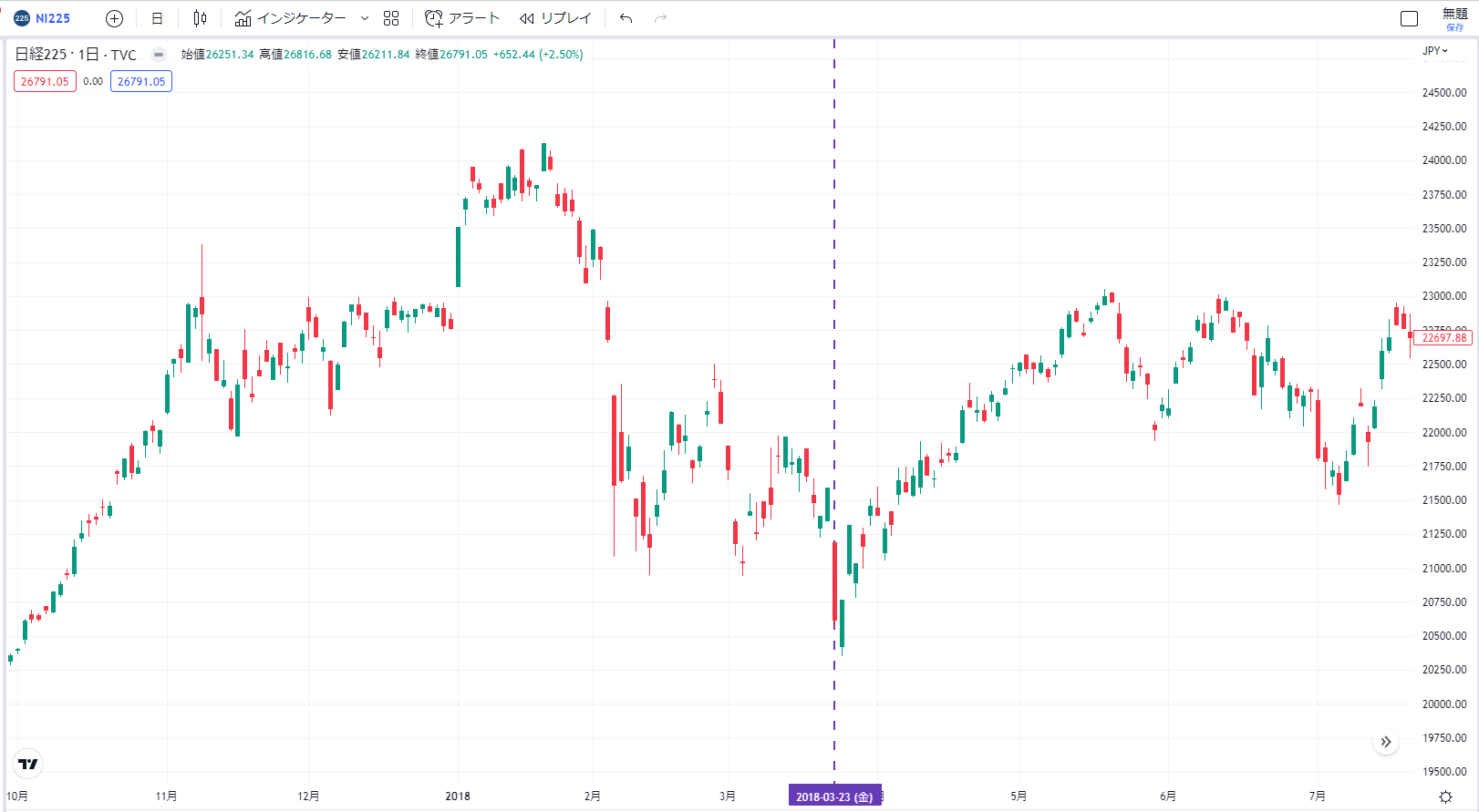Viewport: 1479px width, 812px height.
Task: Click the TradingView logo on the chart
Action: [28, 764]
